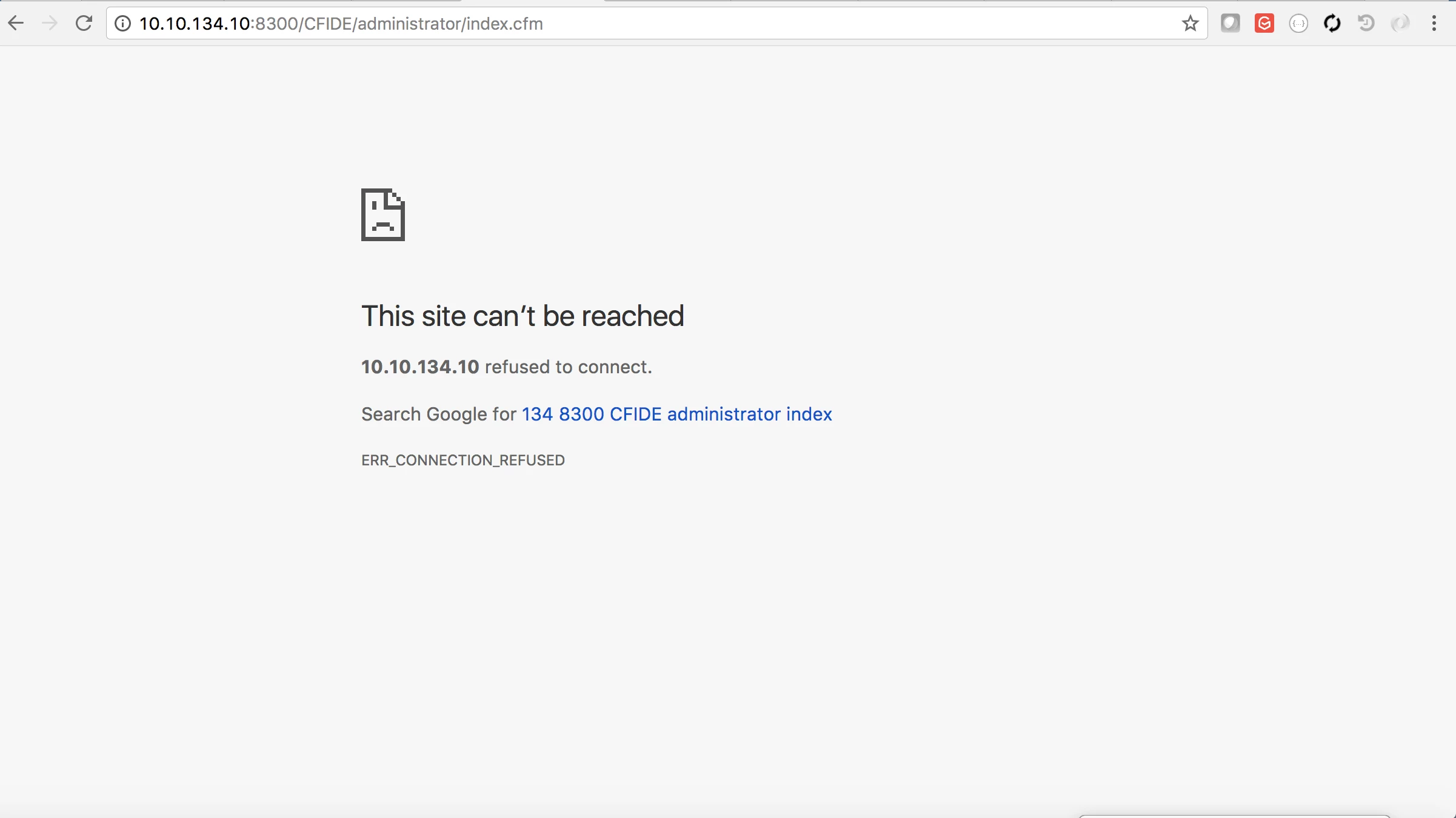
Task: Click the popup edge at bottom right
Action: click(x=1234, y=816)
